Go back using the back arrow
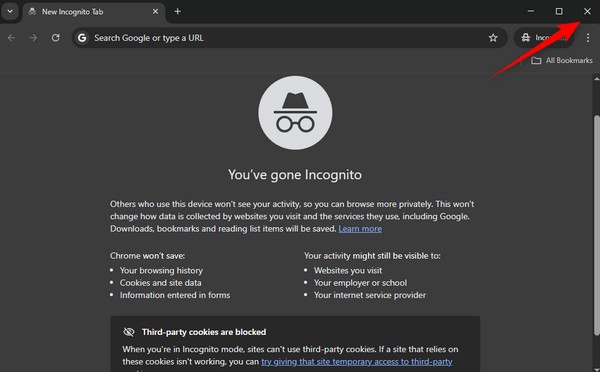The height and width of the screenshot is (372, 600). [11, 38]
